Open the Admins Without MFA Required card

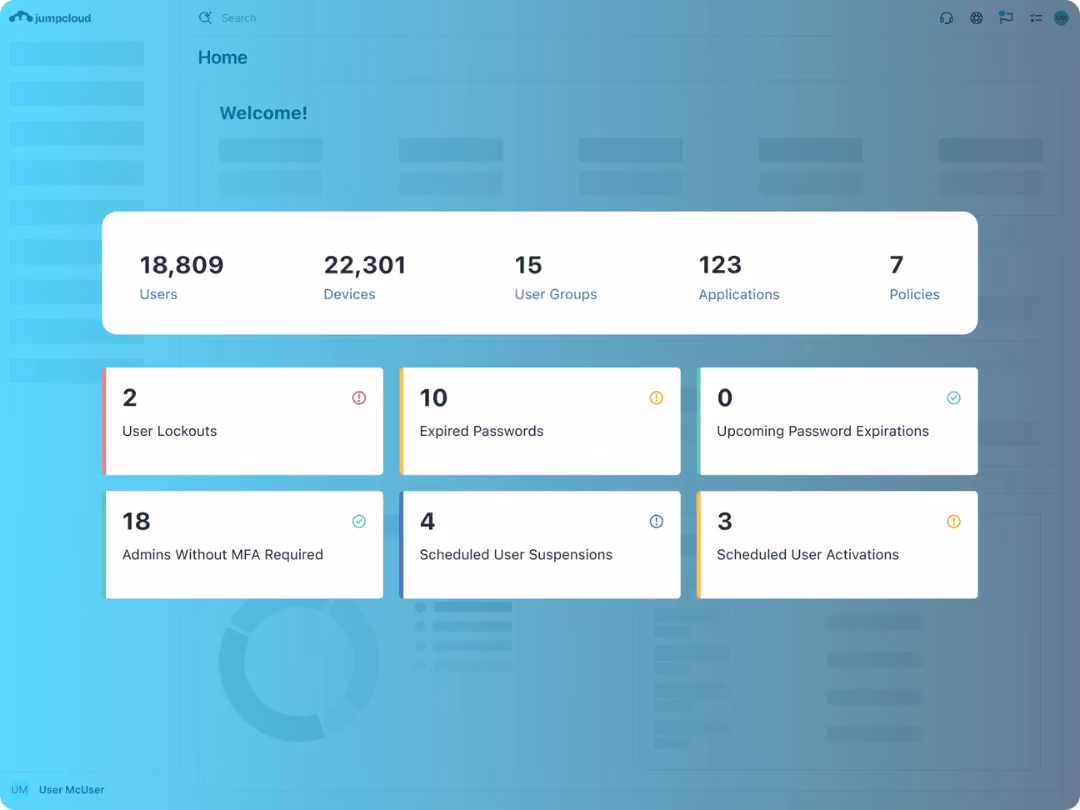tap(242, 545)
